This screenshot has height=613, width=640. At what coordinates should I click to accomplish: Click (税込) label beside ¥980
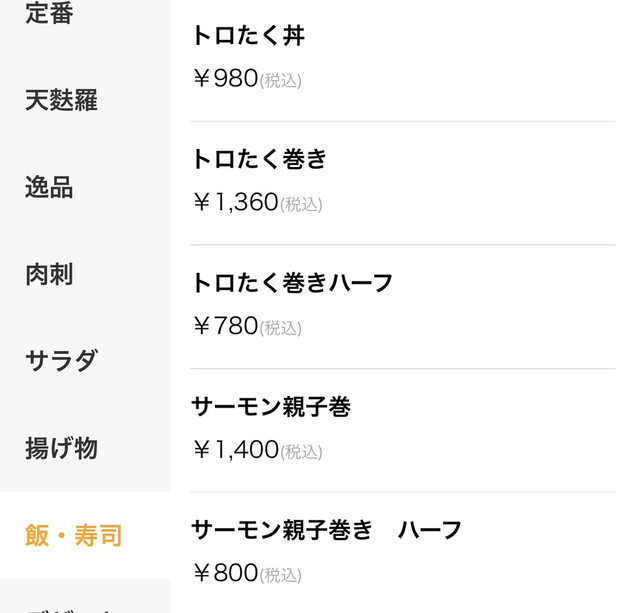click(281, 81)
